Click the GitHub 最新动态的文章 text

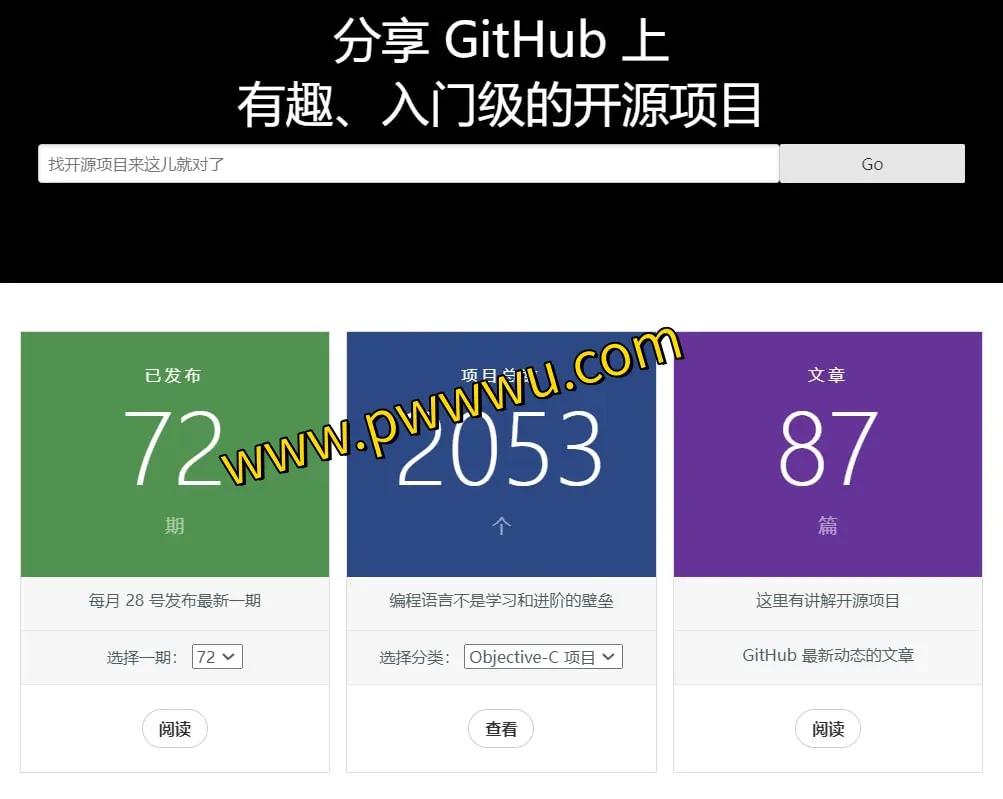(828, 656)
